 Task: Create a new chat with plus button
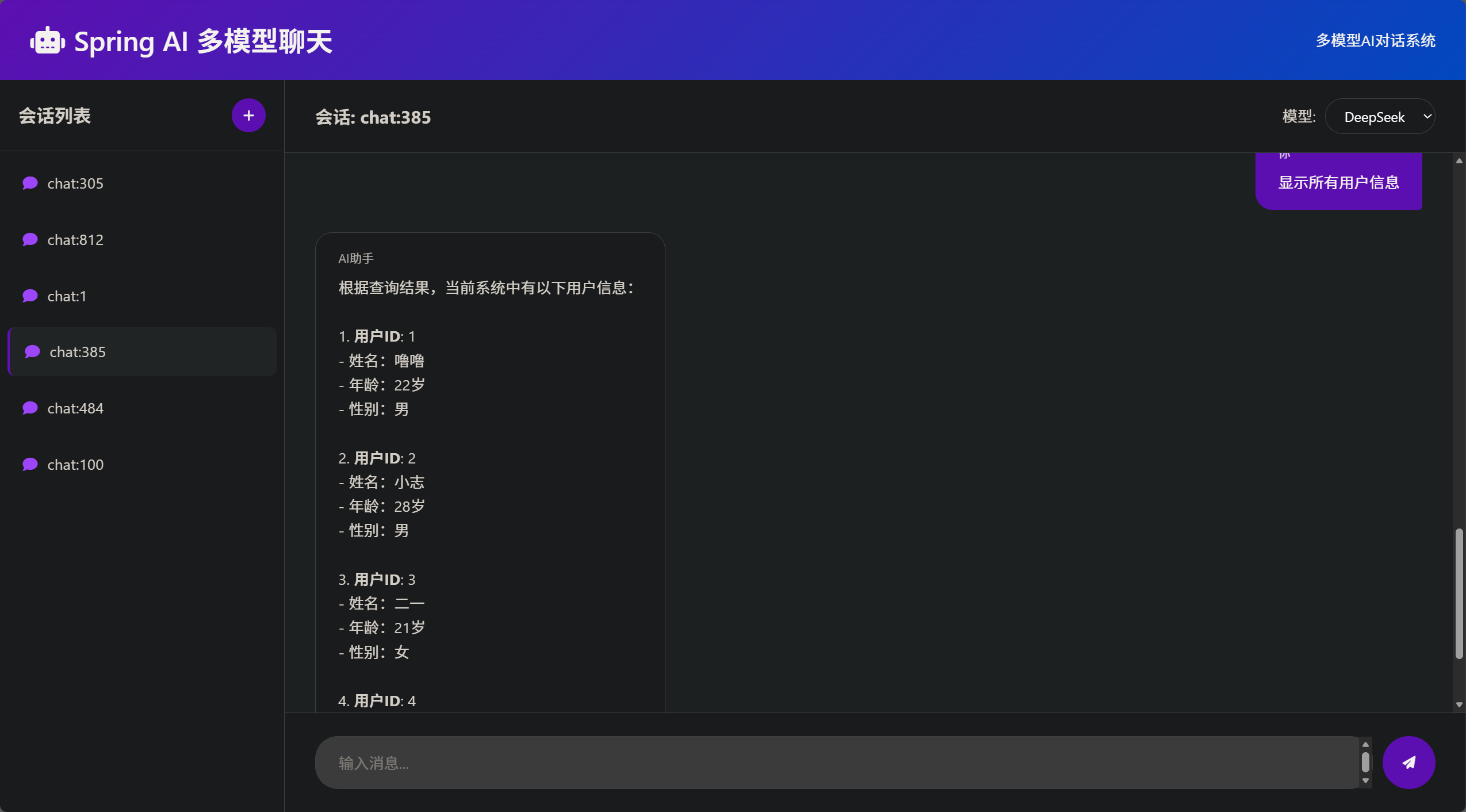(x=248, y=116)
